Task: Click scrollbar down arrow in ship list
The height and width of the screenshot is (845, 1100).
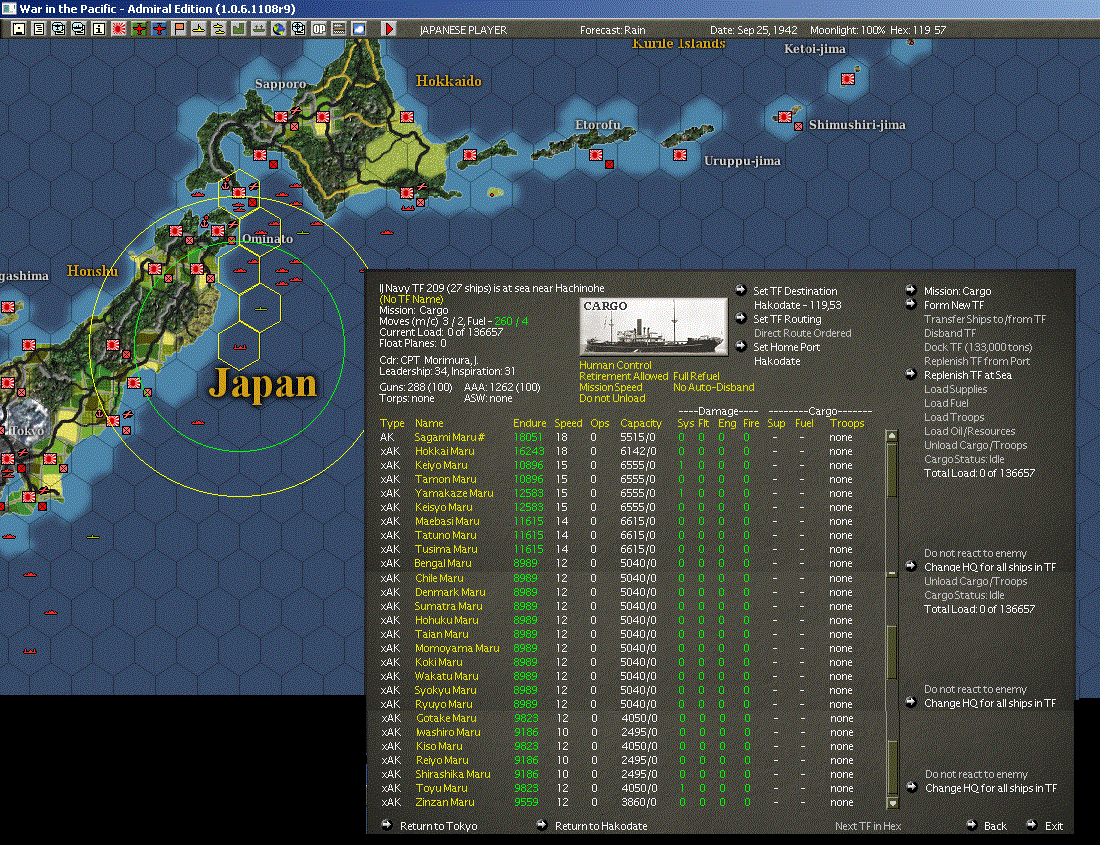Action: pyautogui.click(x=892, y=803)
